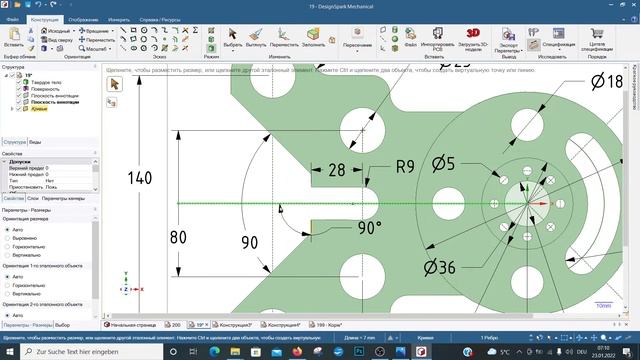Screen dimensions: 640x360
Task: Switch to Измерить ribbon tab
Action: pyautogui.click(x=119, y=20)
